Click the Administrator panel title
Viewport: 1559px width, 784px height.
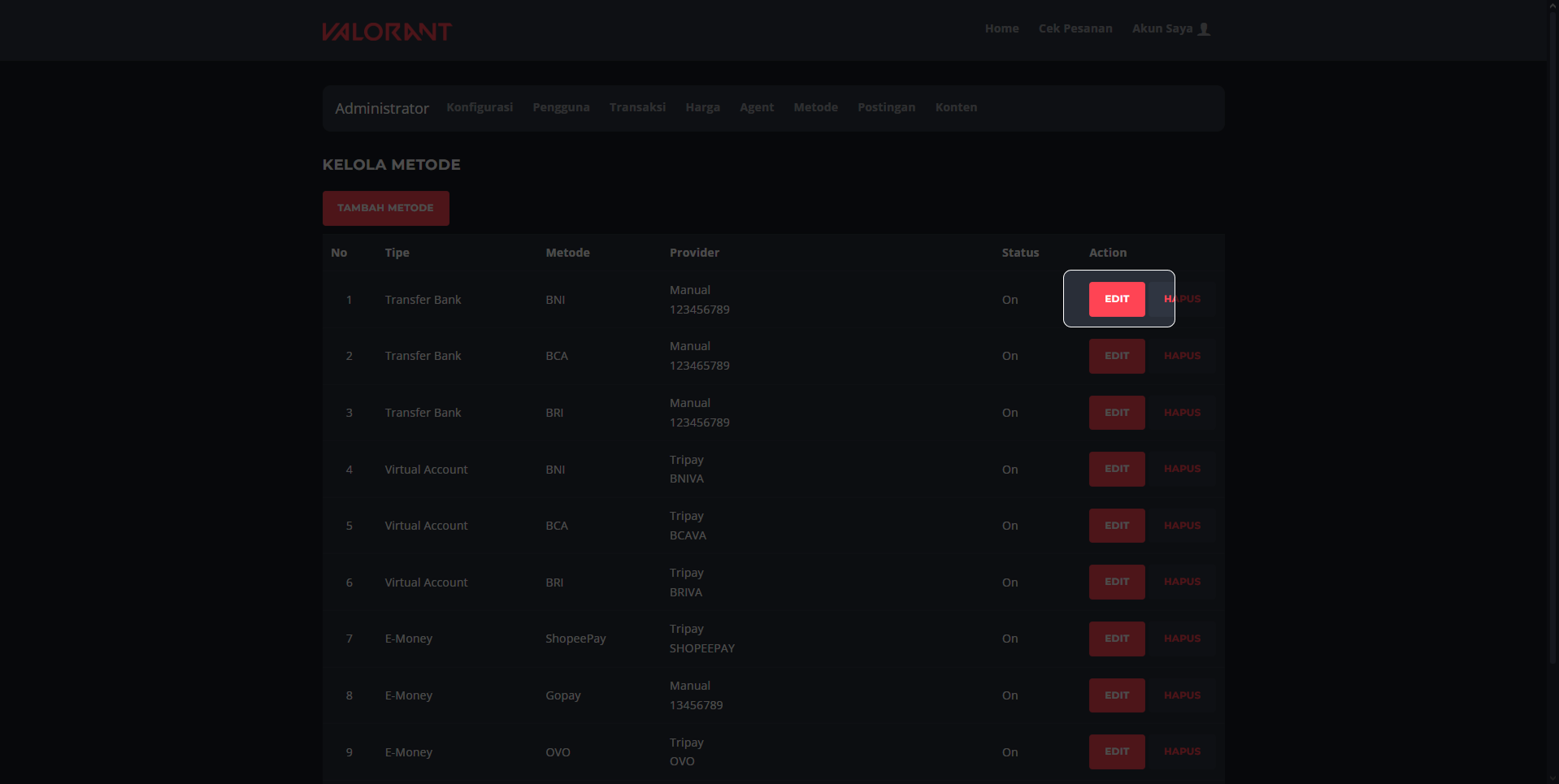pos(381,108)
